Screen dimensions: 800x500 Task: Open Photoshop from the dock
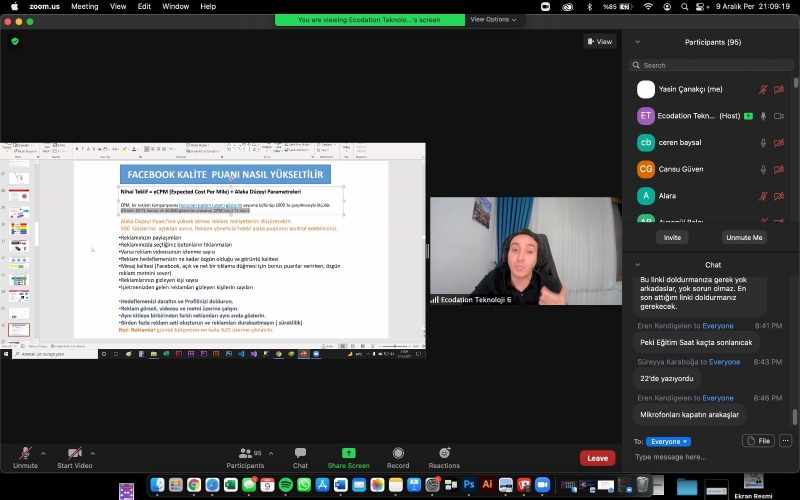coord(469,484)
